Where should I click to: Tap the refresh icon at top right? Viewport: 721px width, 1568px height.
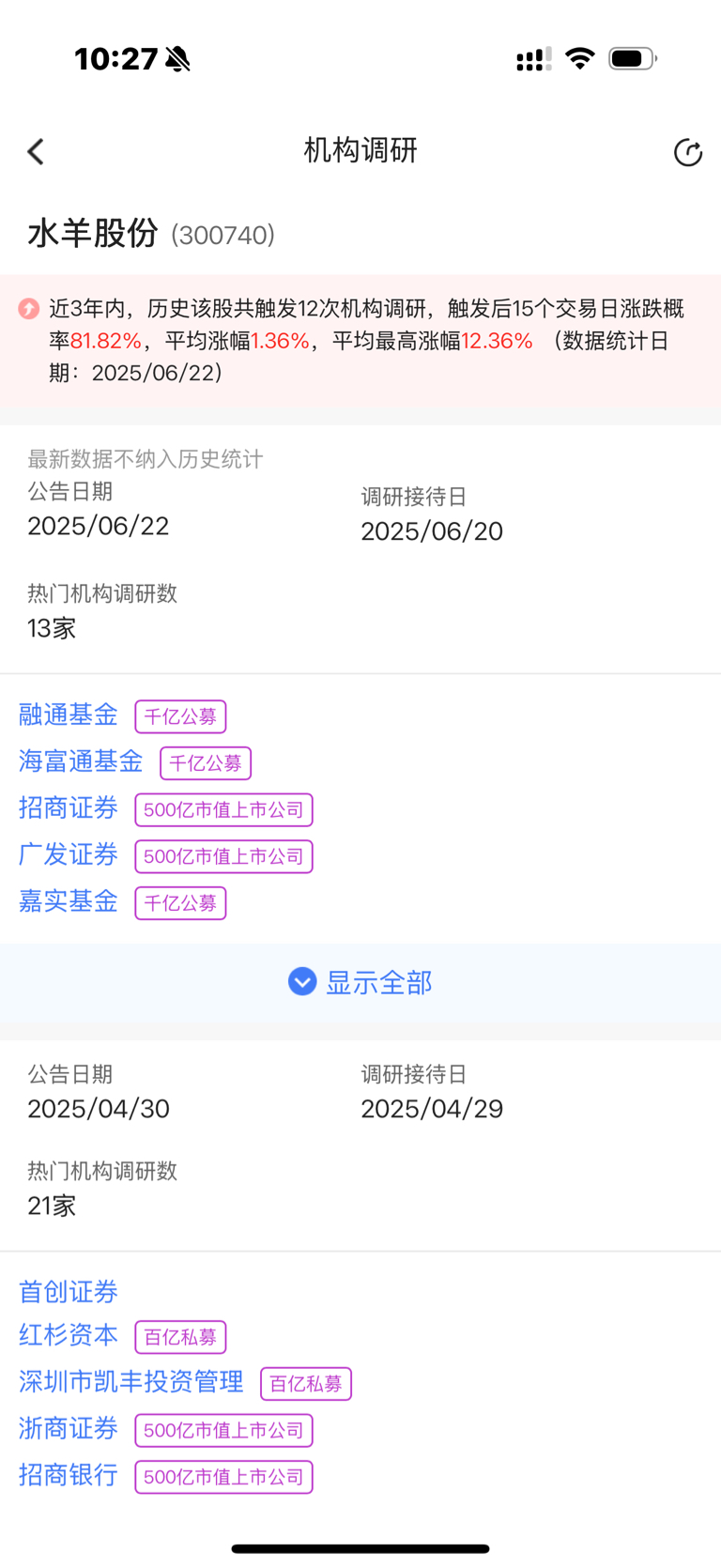688,152
